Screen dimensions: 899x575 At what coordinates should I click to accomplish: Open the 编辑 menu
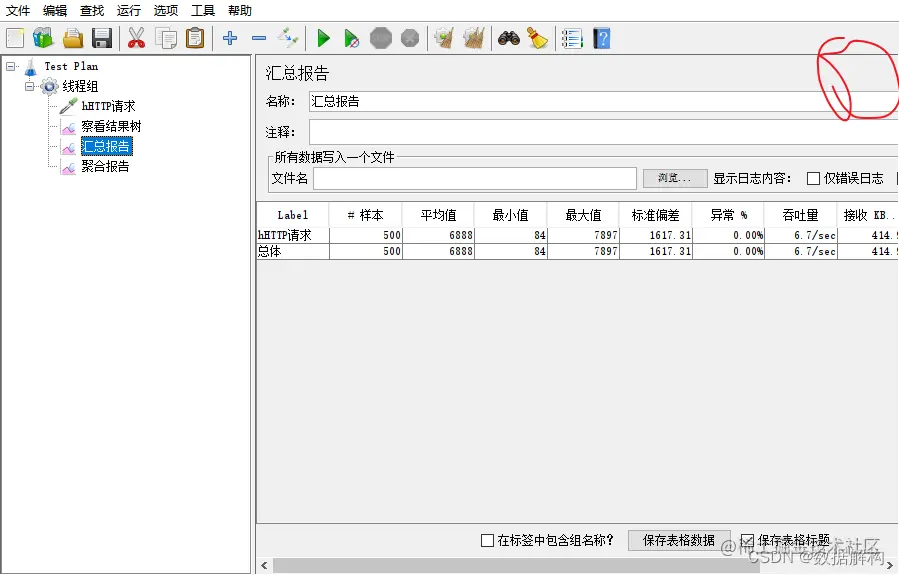[54, 10]
